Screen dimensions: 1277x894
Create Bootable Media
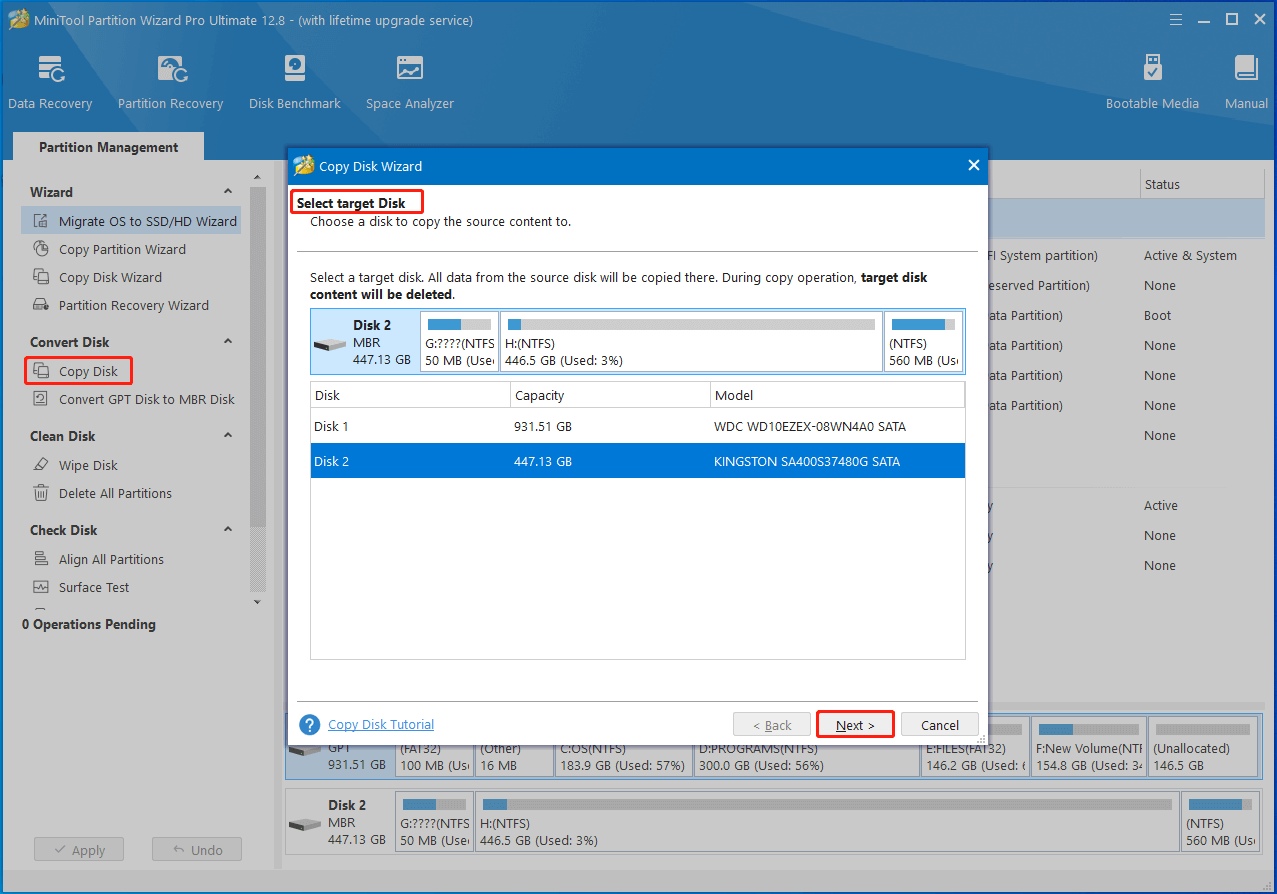pyautogui.click(x=1152, y=82)
